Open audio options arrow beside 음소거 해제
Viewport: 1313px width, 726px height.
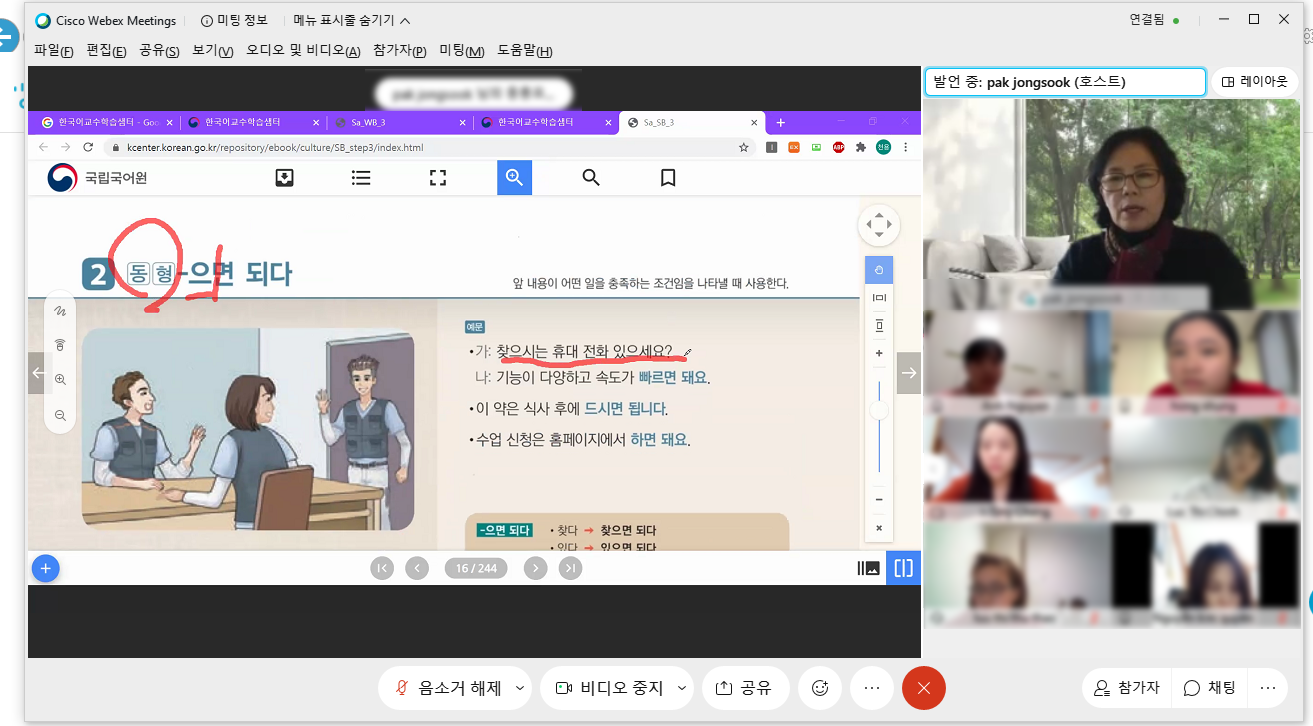520,688
